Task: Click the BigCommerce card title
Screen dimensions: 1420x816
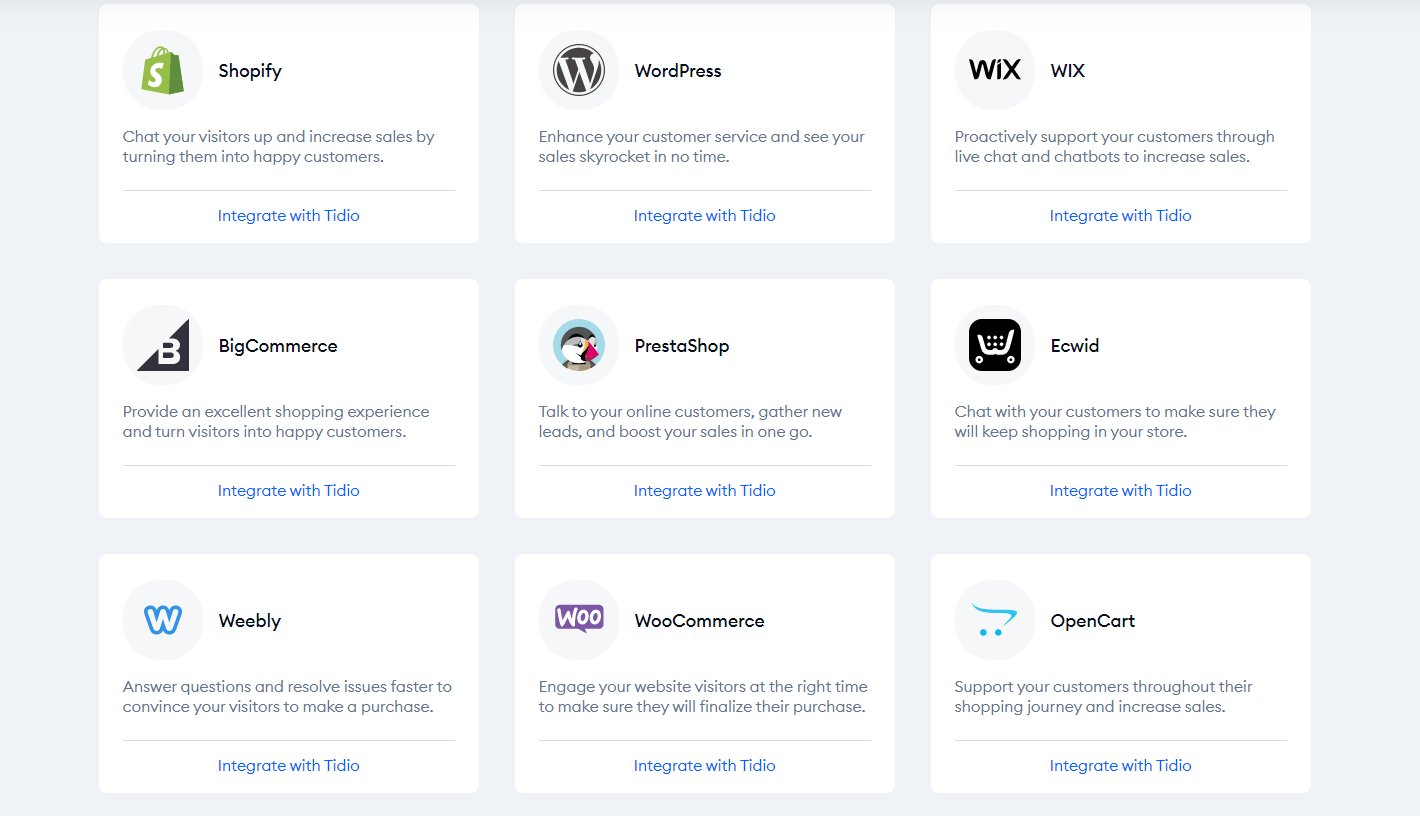Action: [278, 346]
